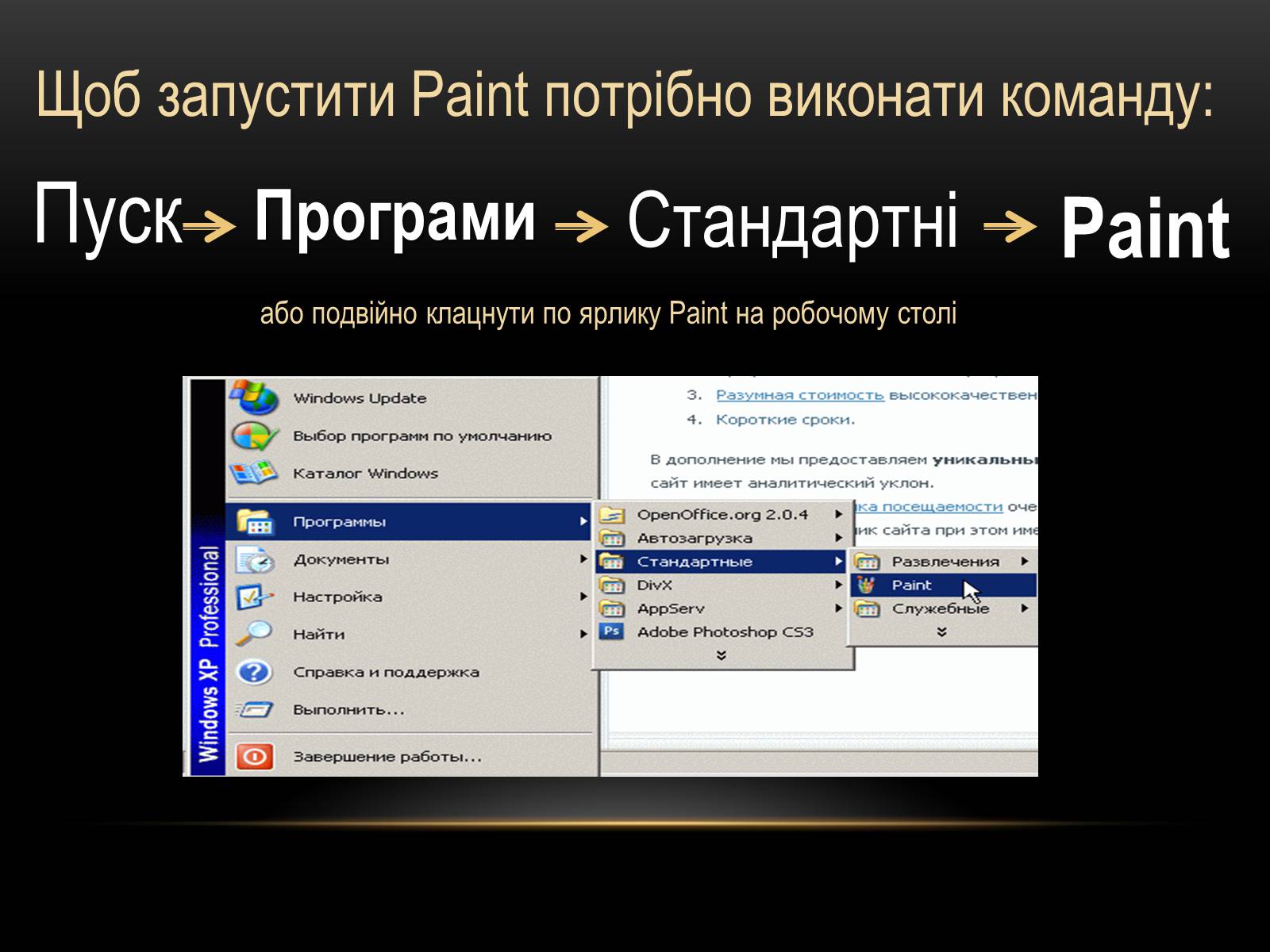Expand the AppServ submenu arrow
This screenshot has height=952, width=1270.
[837, 608]
